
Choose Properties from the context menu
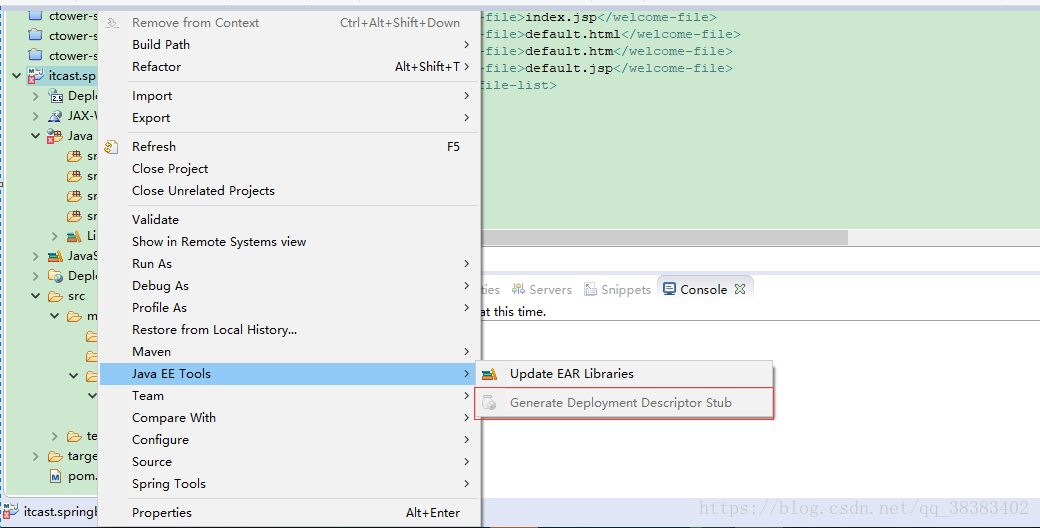point(162,513)
